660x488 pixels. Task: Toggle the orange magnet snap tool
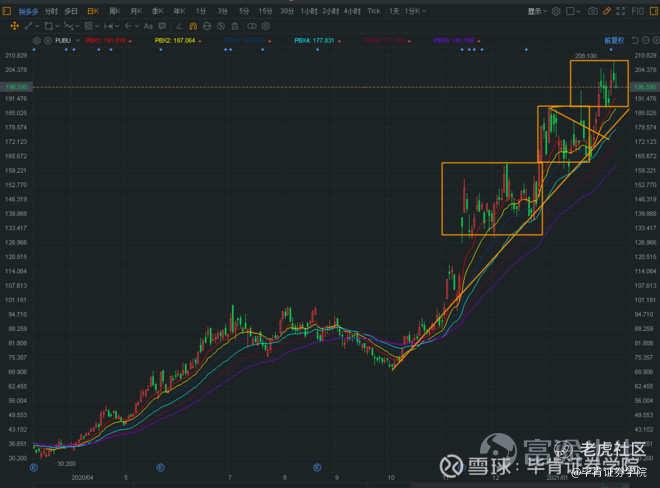(193, 27)
